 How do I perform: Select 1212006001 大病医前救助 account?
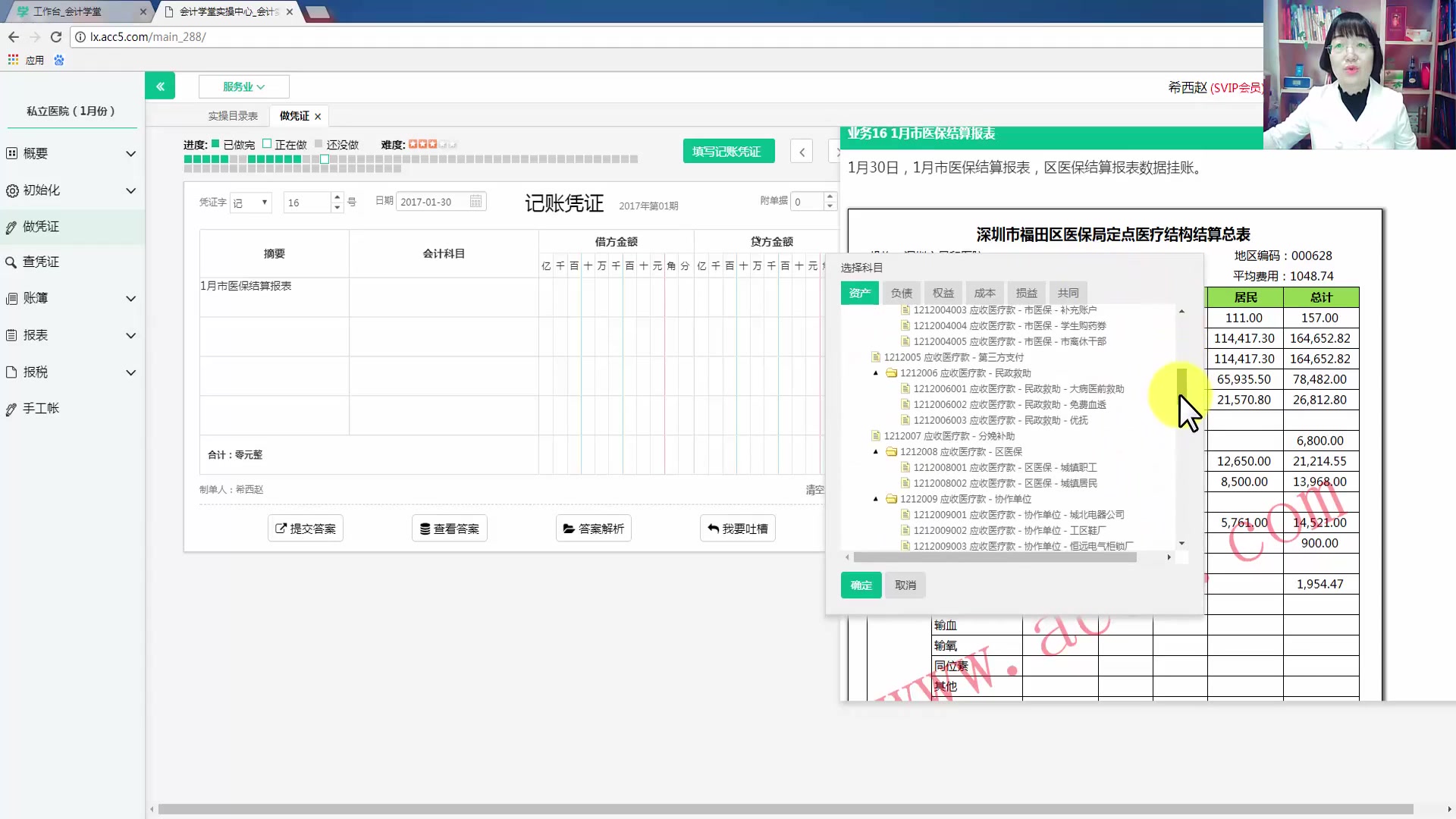click(1018, 389)
